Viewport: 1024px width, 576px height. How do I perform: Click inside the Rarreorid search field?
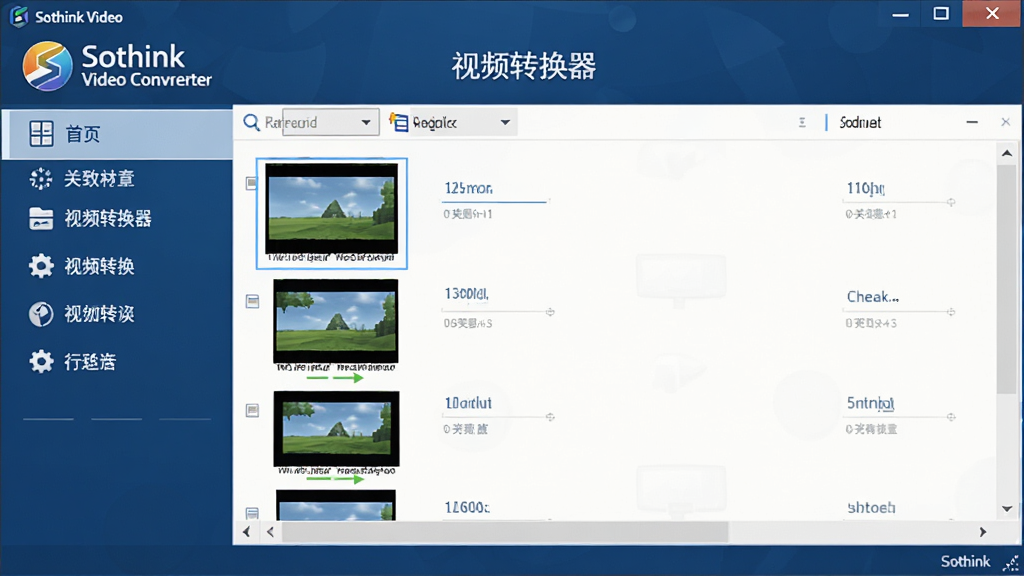pos(320,122)
